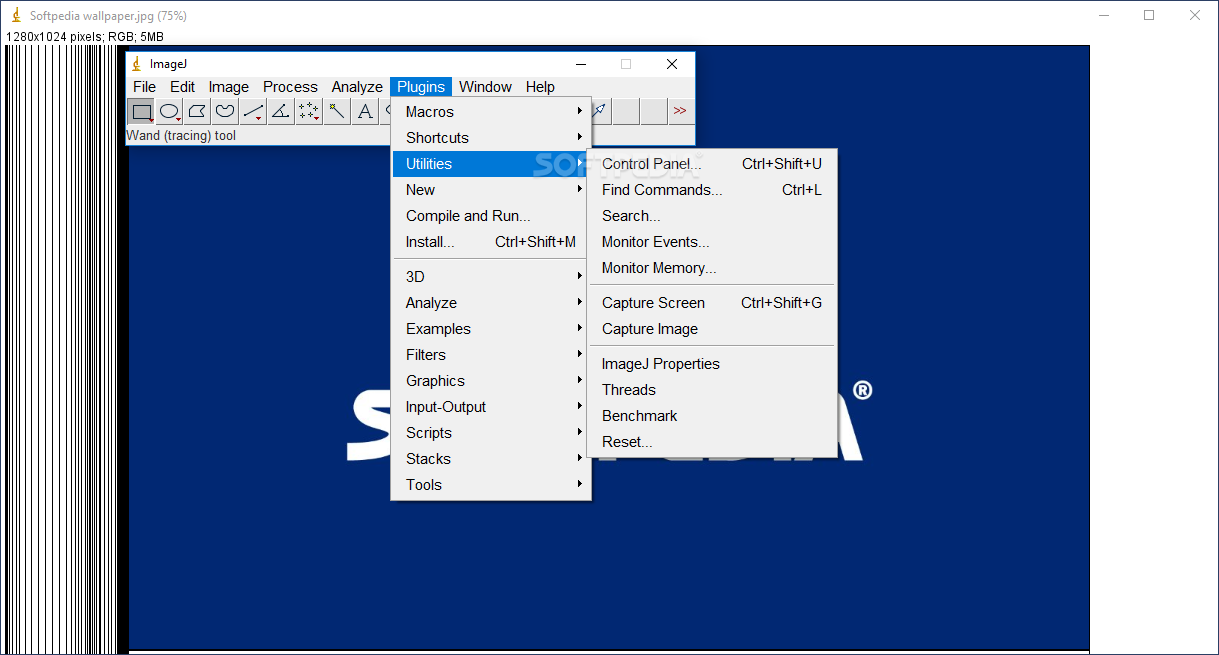Expand the Graphics submenu
This screenshot has width=1219, height=655.
(x=491, y=381)
